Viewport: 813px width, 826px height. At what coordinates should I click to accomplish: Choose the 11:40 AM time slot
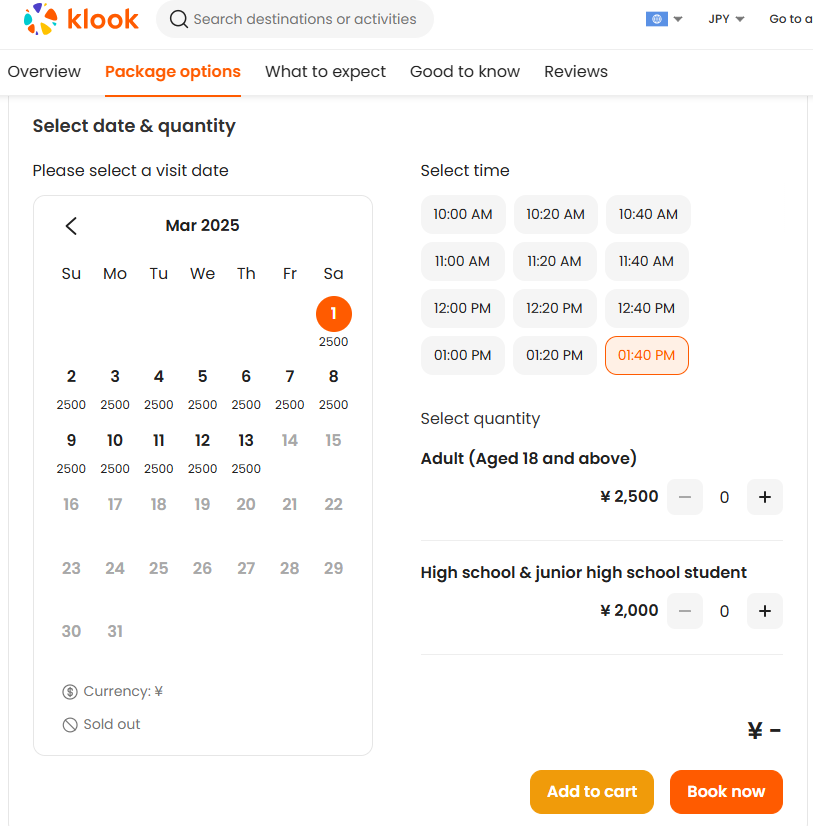pyautogui.click(x=647, y=261)
